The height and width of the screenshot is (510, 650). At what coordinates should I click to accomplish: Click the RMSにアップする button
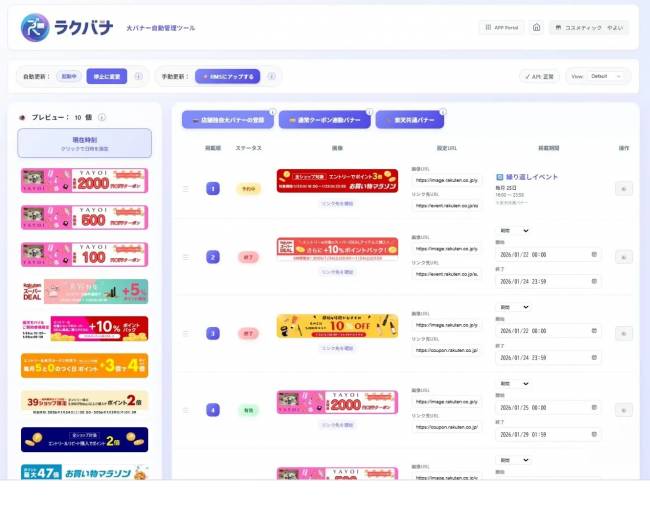[229, 76]
